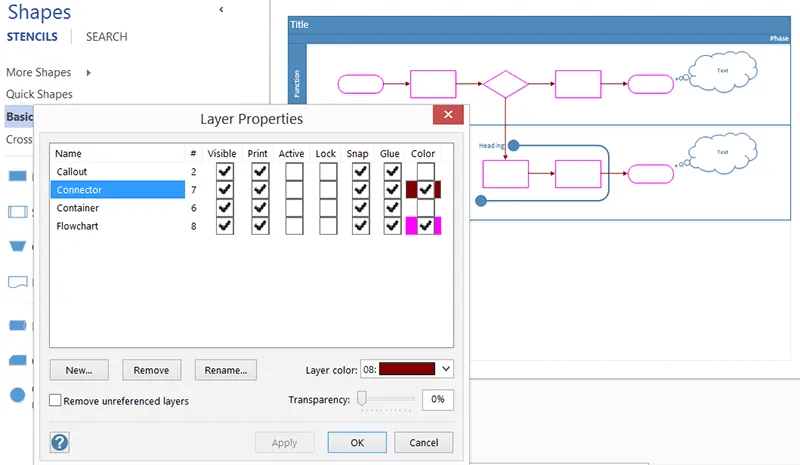Collapse the Shapes pane arrow

point(221,9)
